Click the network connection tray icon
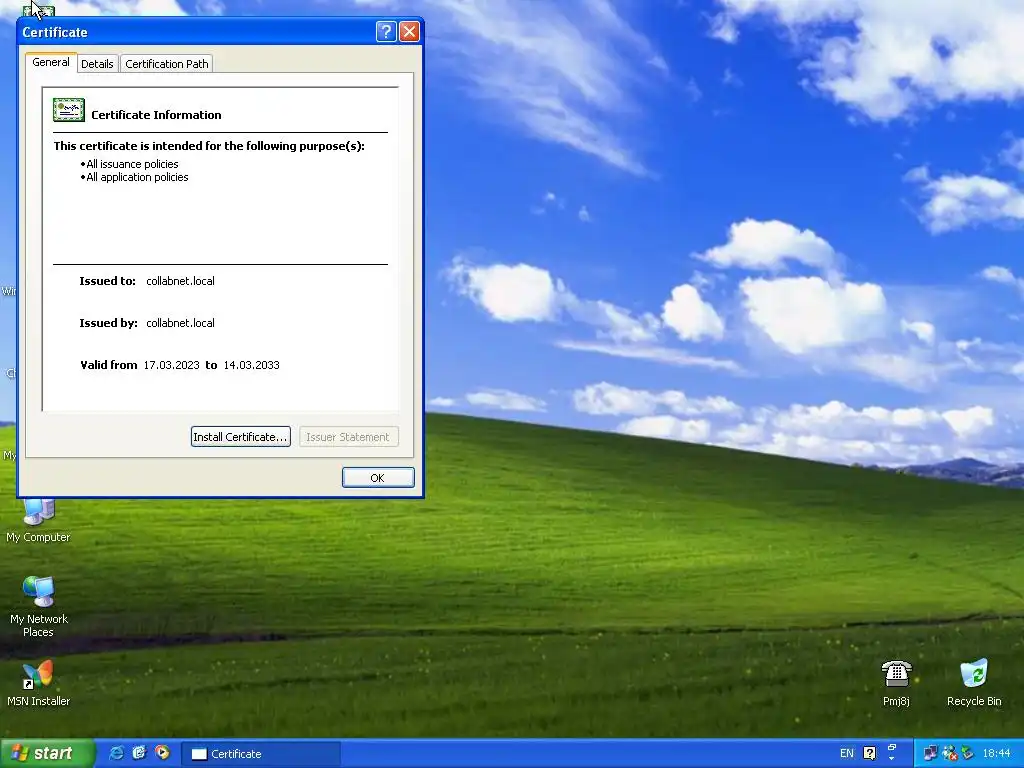 930,754
